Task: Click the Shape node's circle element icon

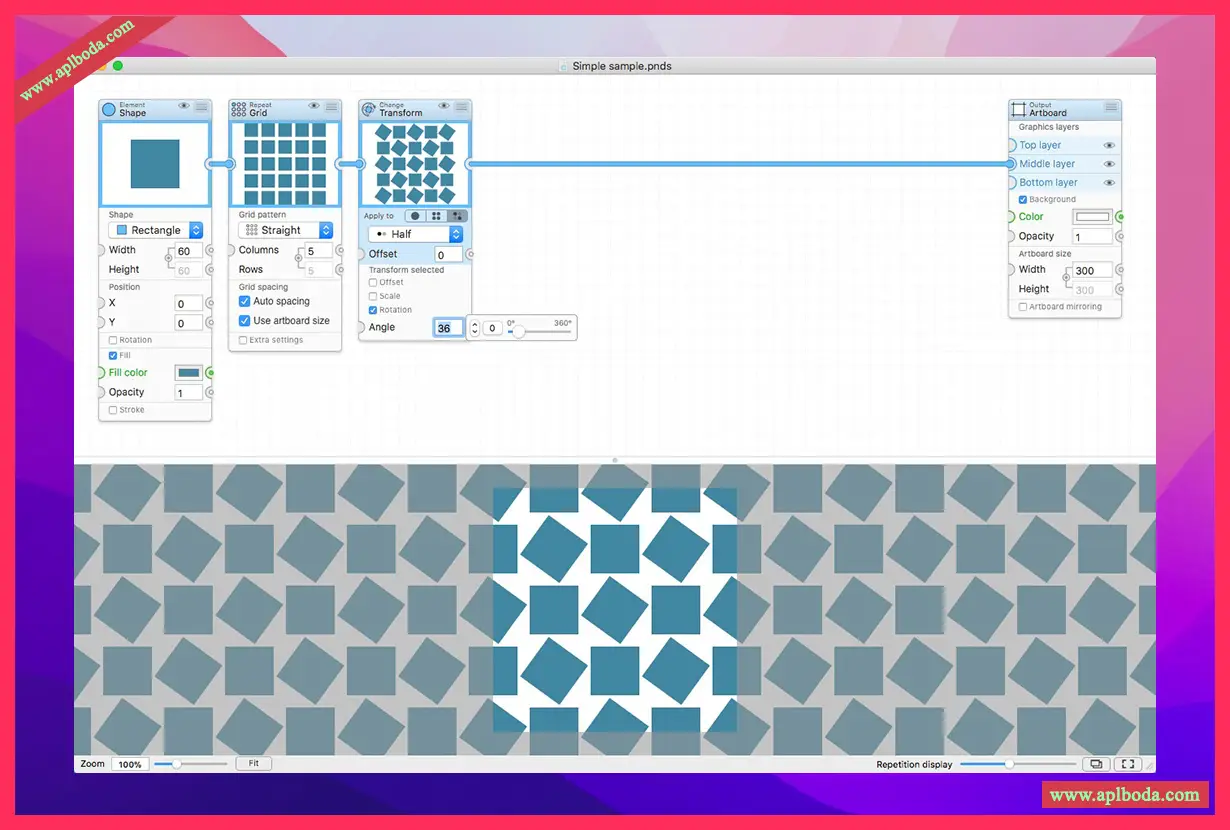Action: pyautogui.click(x=109, y=109)
